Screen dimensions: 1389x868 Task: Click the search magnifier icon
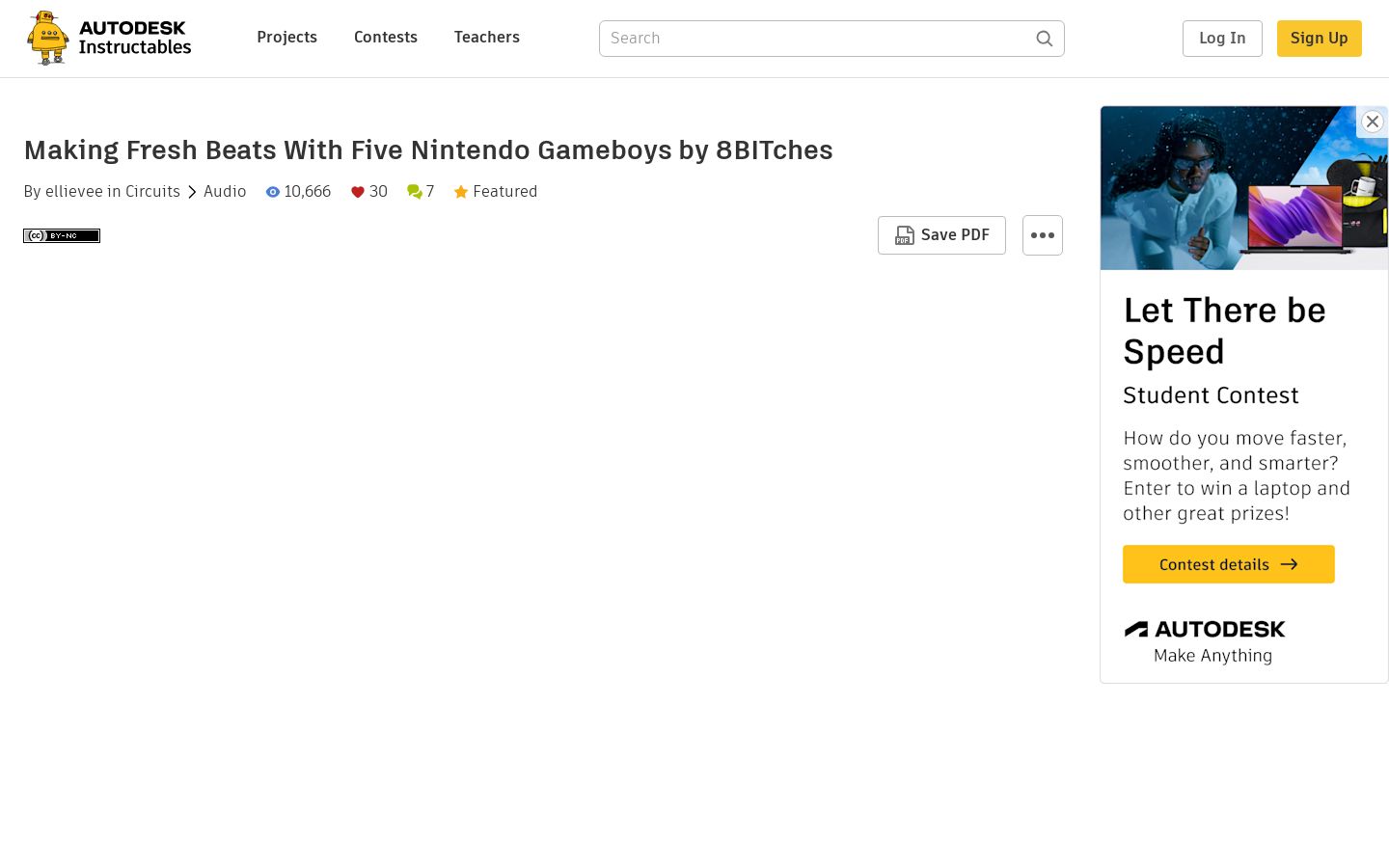[x=1045, y=39]
